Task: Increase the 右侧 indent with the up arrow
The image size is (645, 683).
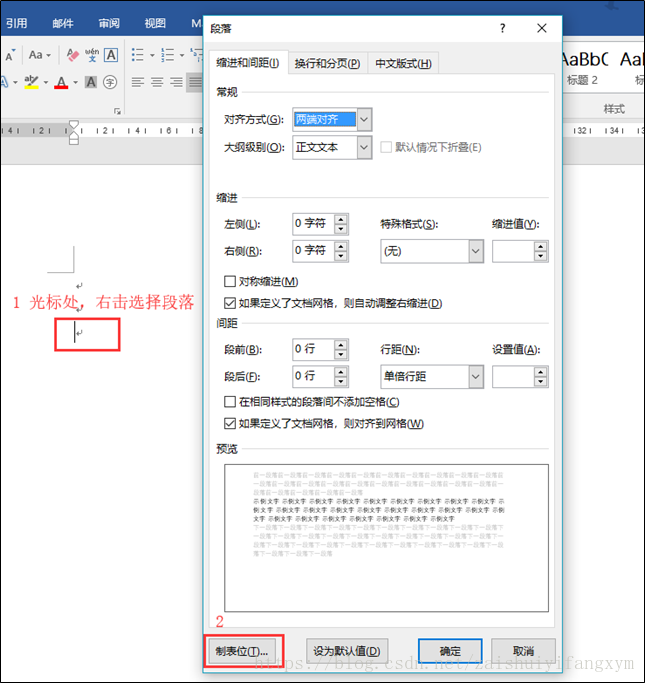Action: [x=341, y=246]
